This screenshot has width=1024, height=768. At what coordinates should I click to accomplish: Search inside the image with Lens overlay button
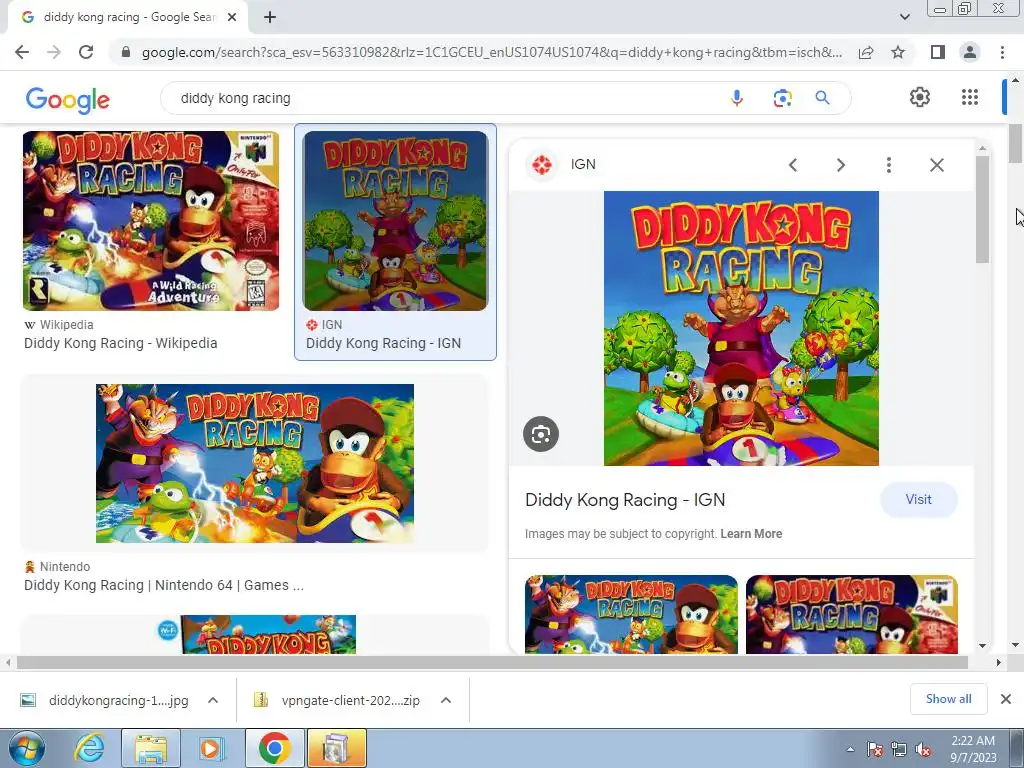tap(541, 434)
